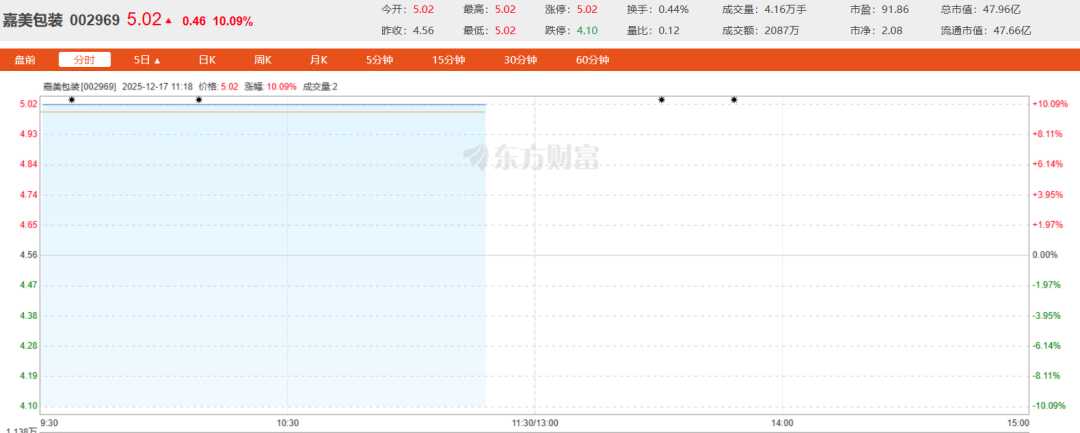This screenshot has height=433, width=1080.
Task: Expand the 5日 dropdown arrow
Action: click(x=157, y=61)
